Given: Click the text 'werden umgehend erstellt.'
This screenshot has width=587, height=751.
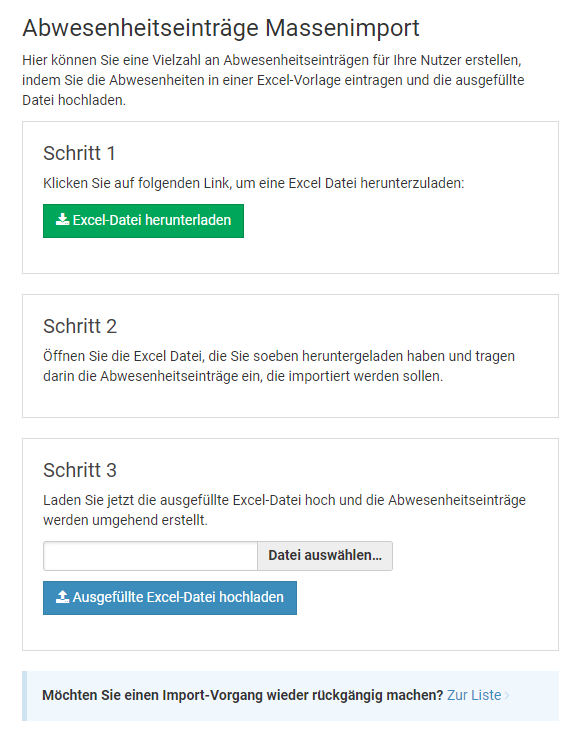Looking at the screenshot, I should [x=125, y=520].
